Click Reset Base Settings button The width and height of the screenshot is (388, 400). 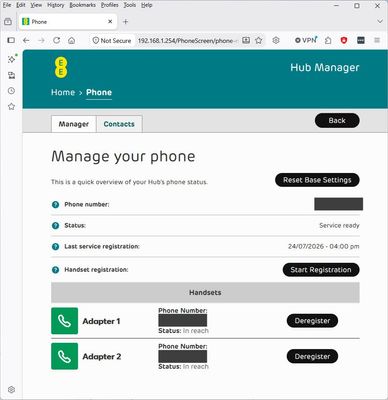coord(317,180)
